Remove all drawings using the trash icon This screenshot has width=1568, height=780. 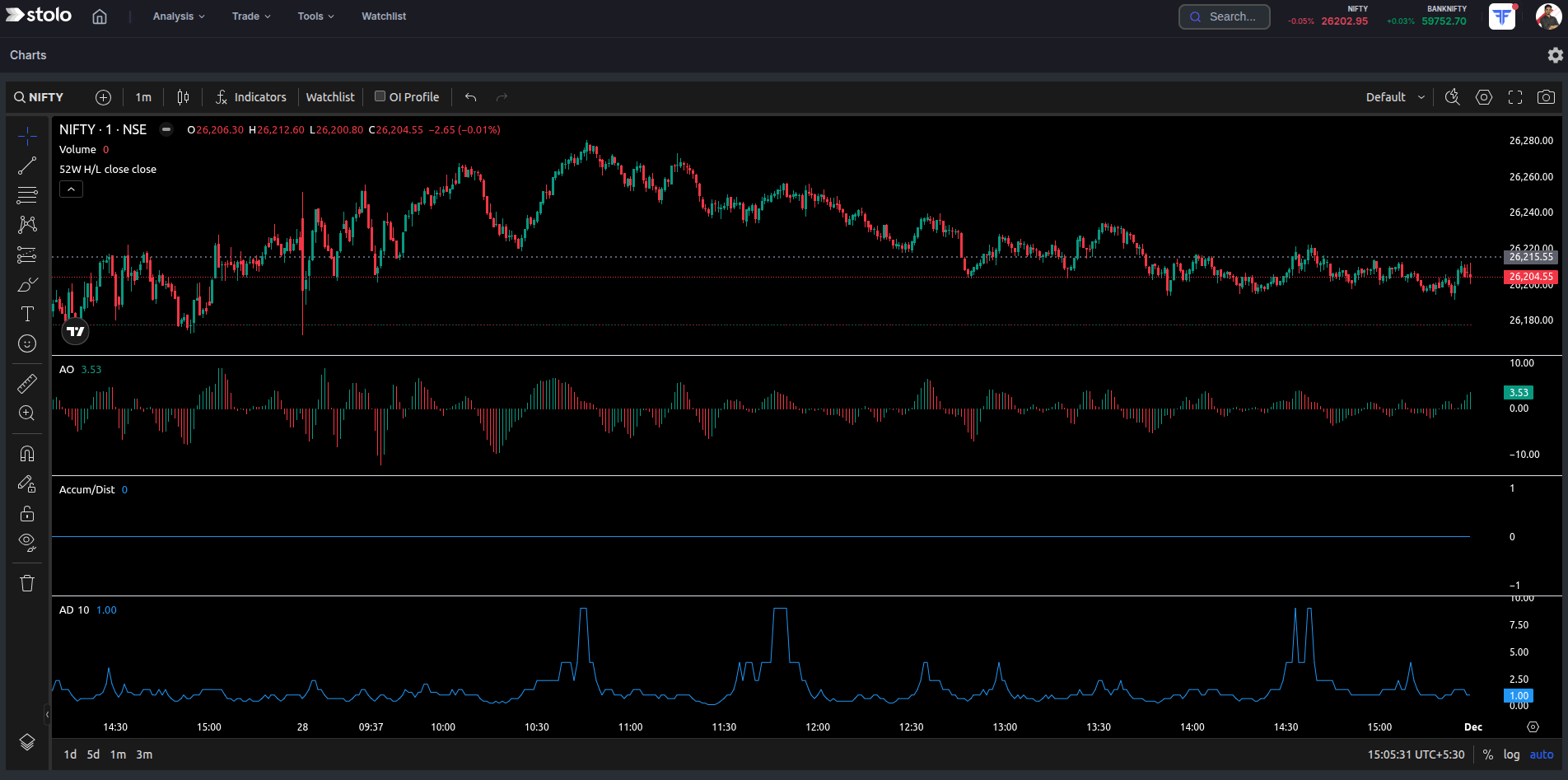pos(27,582)
